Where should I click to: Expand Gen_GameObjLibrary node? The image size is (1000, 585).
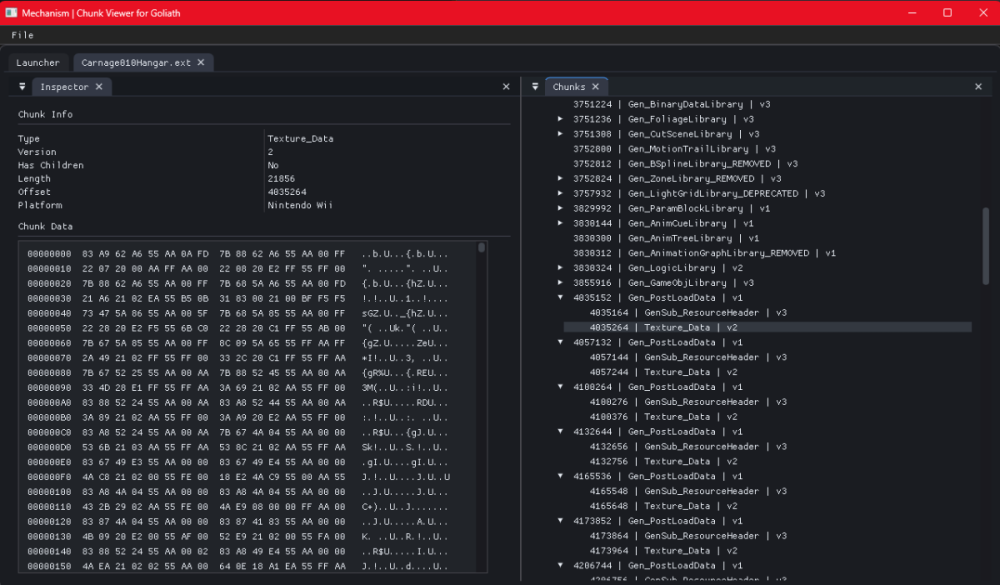pyautogui.click(x=561, y=283)
